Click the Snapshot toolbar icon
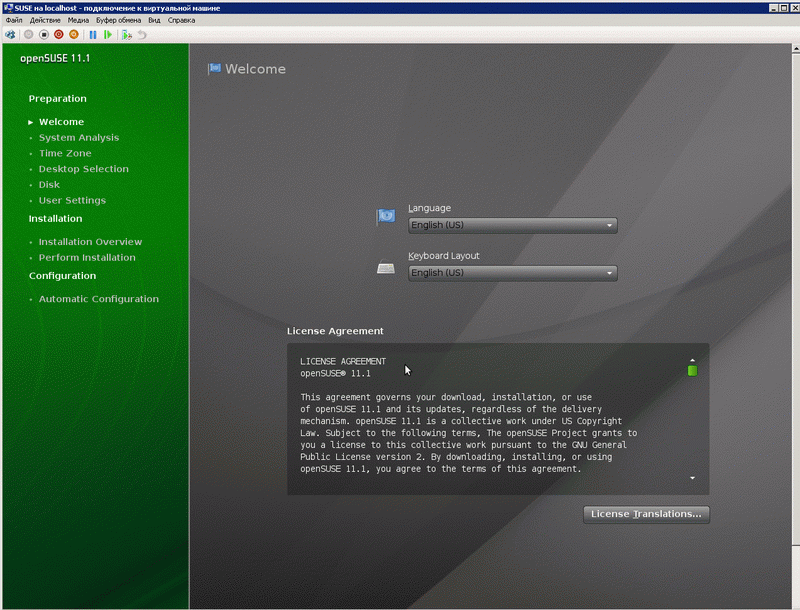 coord(127,35)
